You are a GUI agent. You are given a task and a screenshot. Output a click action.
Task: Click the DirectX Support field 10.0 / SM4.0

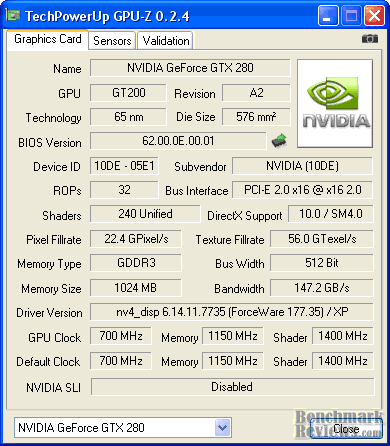[x=331, y=214]
